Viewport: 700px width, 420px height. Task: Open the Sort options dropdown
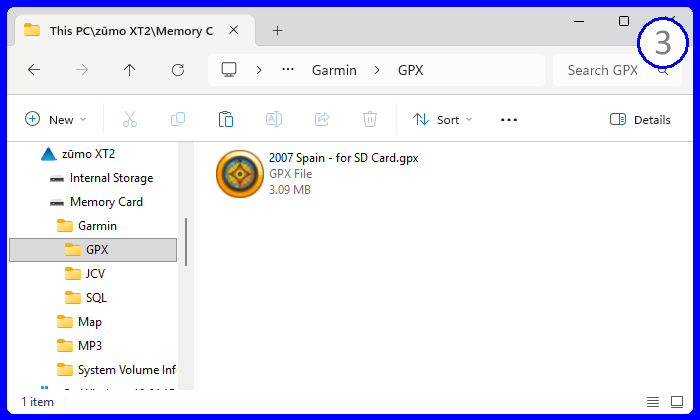(x=442, y=120)
